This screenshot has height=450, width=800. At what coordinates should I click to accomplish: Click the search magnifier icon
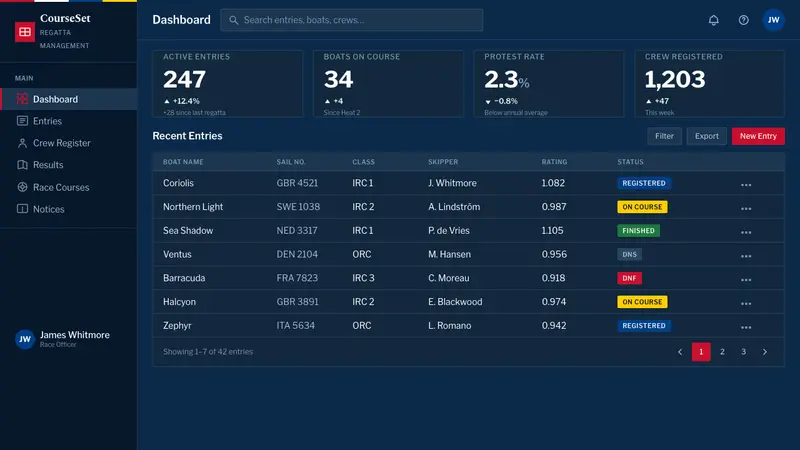[x=234, y=20]
